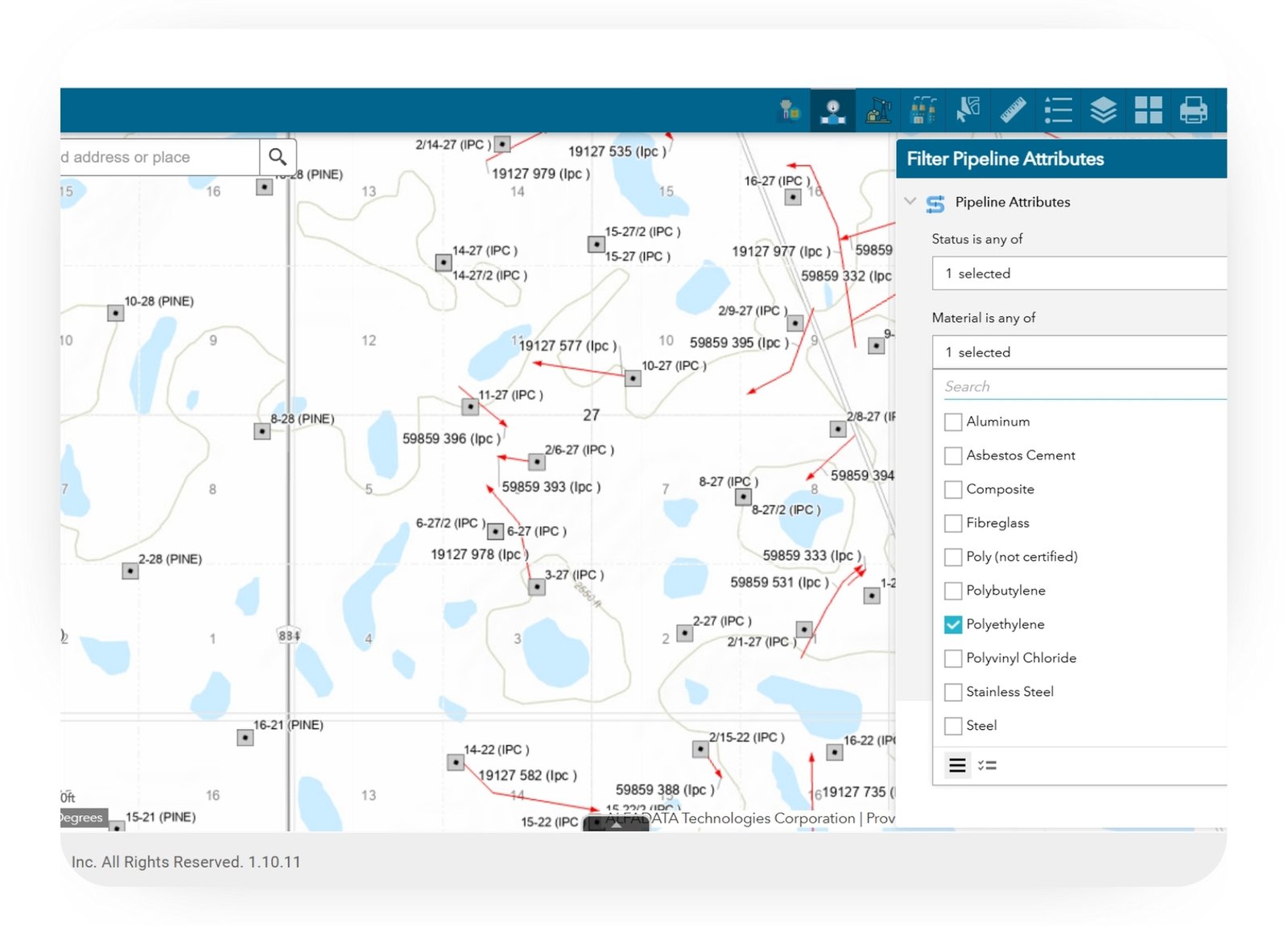Activate the select features cursor tool
Screen dimensions: 1288x927
click(968, 110)
